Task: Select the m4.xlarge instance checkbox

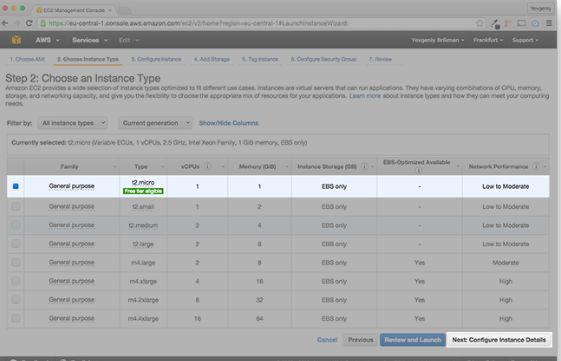Action: point(15,281)
